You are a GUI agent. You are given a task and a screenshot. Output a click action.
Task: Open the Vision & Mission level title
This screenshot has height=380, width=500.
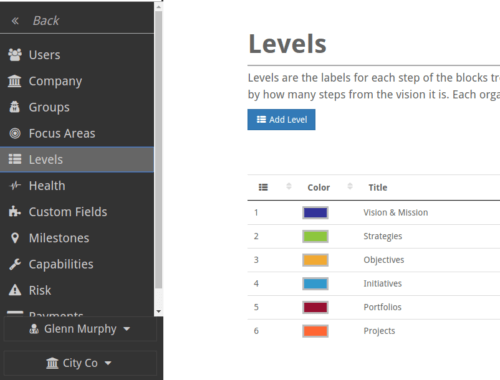396,212
